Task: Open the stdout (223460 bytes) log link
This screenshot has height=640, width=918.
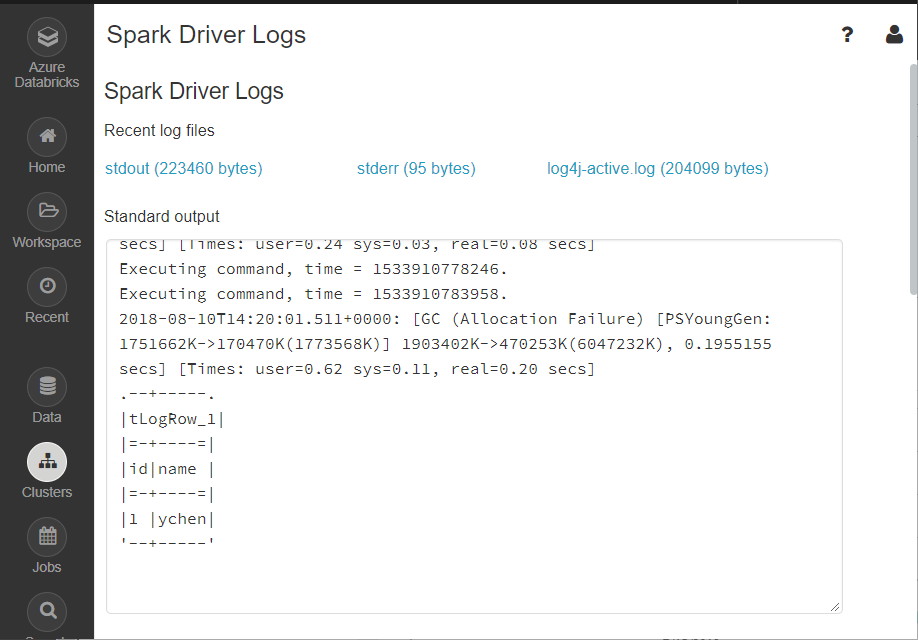Action: click(183, 169)
